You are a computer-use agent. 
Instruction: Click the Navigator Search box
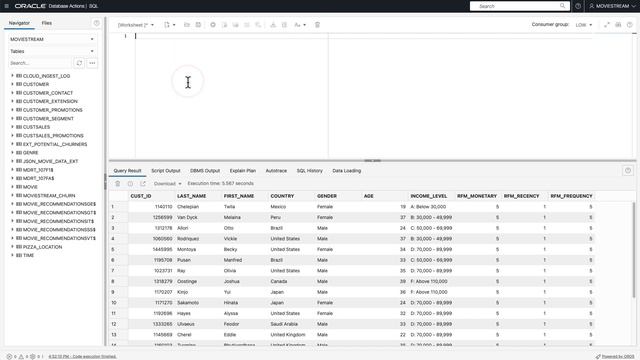coord(40,63)
